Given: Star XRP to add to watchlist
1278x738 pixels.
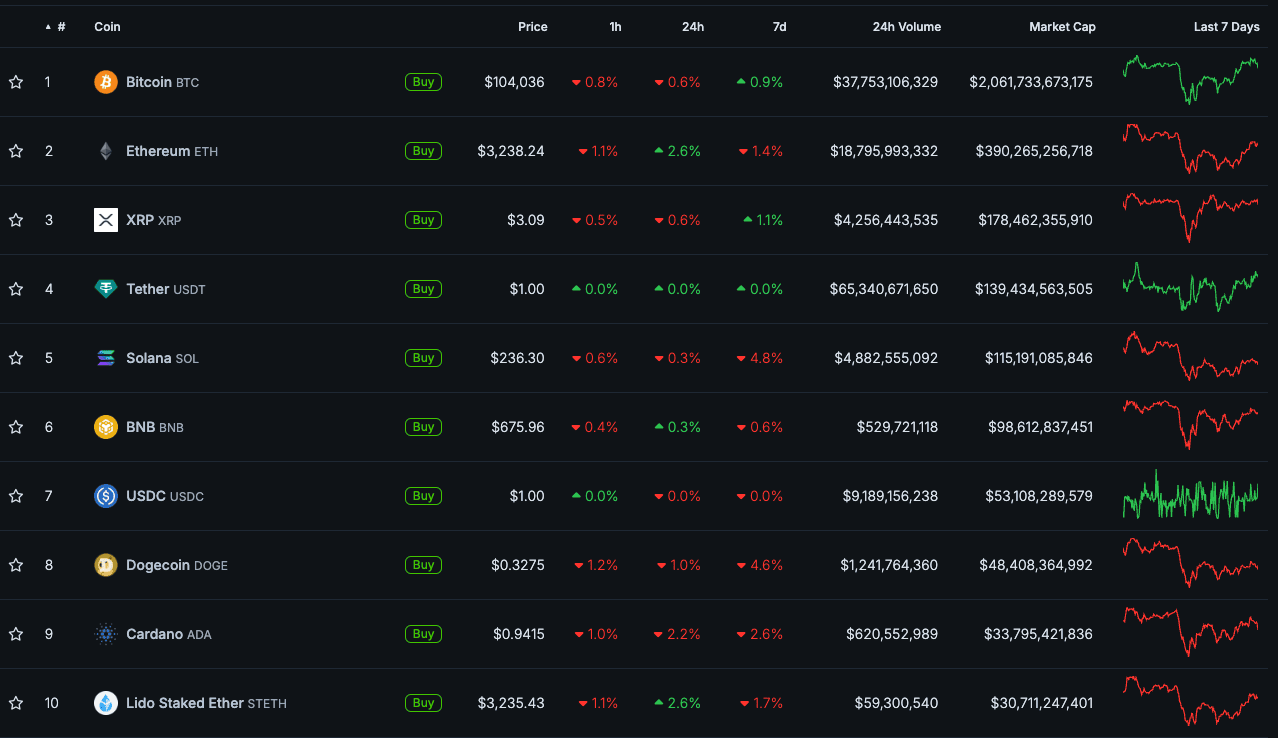Looking at the screenshot, I should (x=16, y=220).
